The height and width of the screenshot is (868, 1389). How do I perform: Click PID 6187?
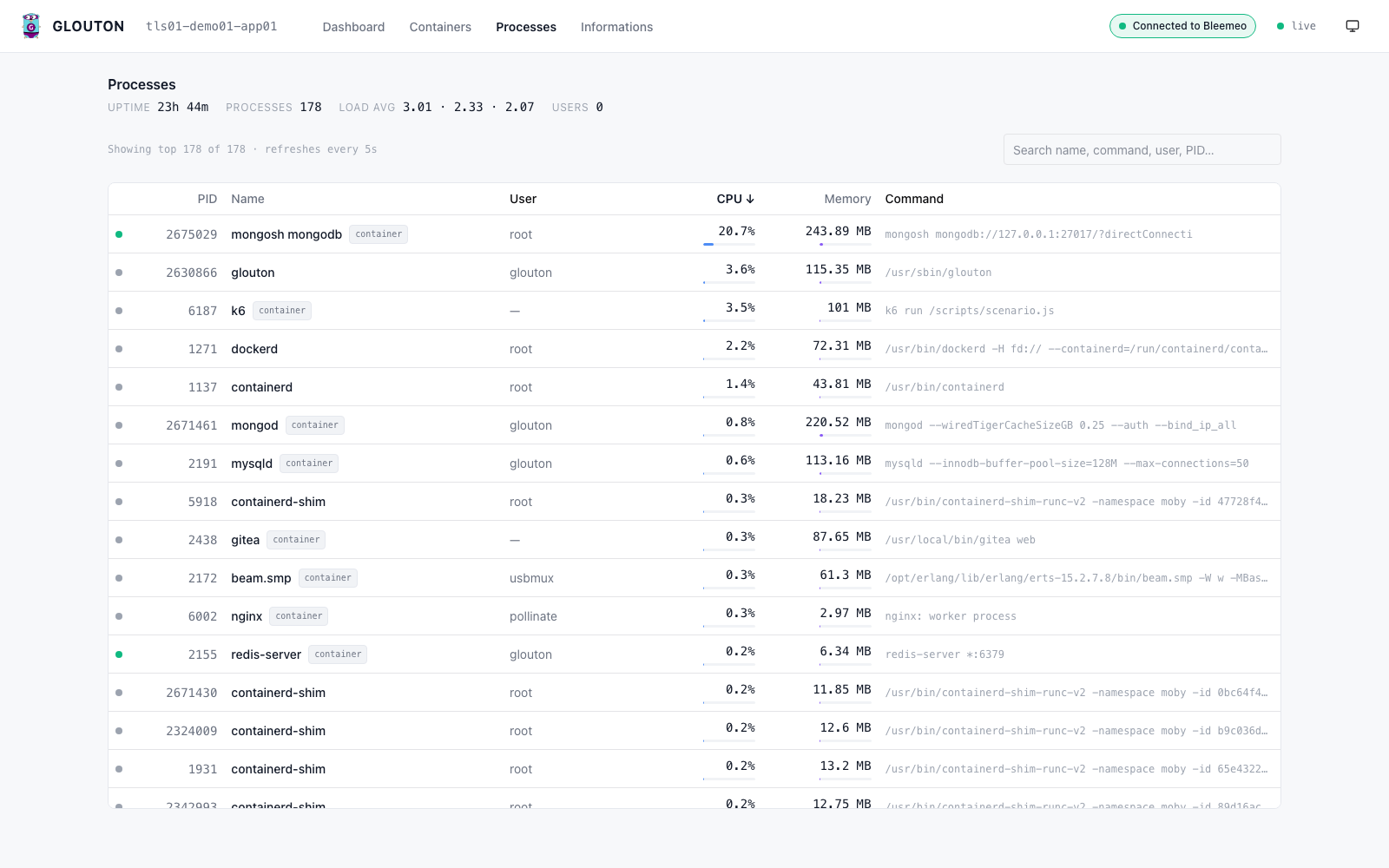click(x=202, y=311)
